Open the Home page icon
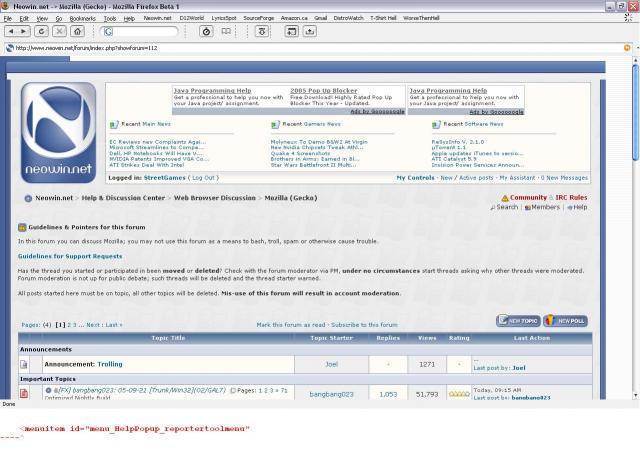 click(x=77, y=31)
